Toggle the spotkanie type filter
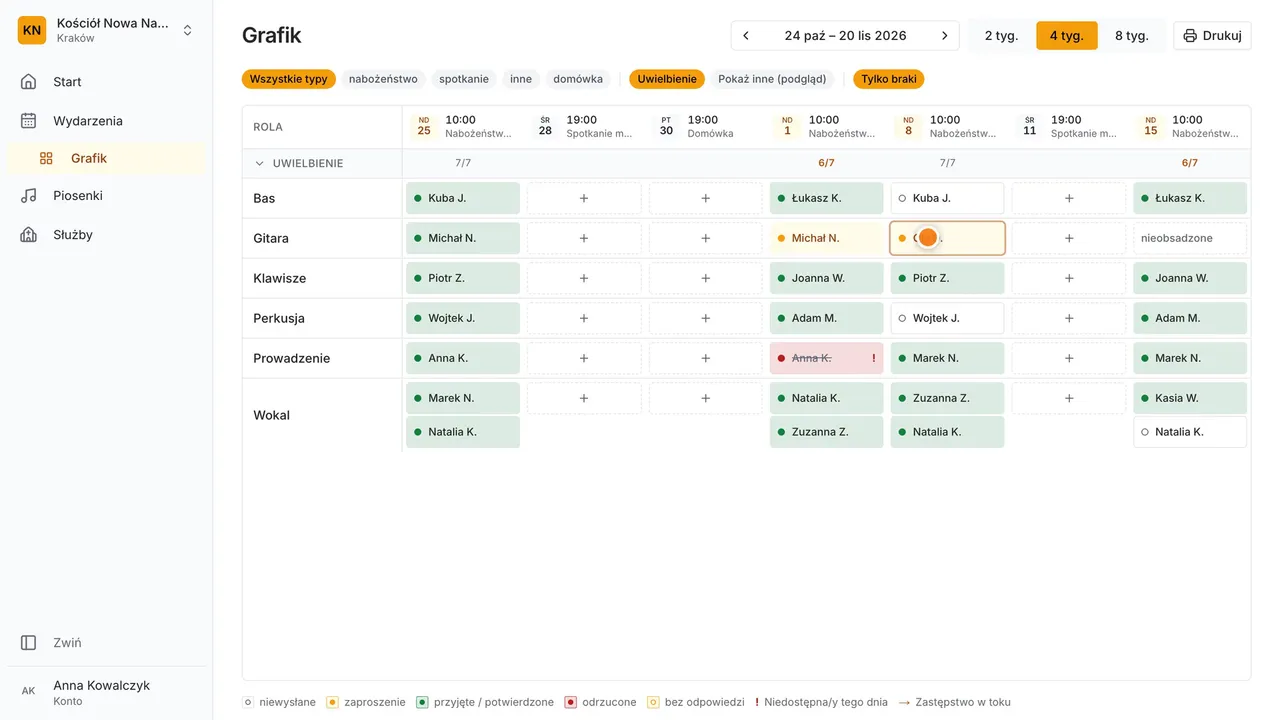 point(464,79)
